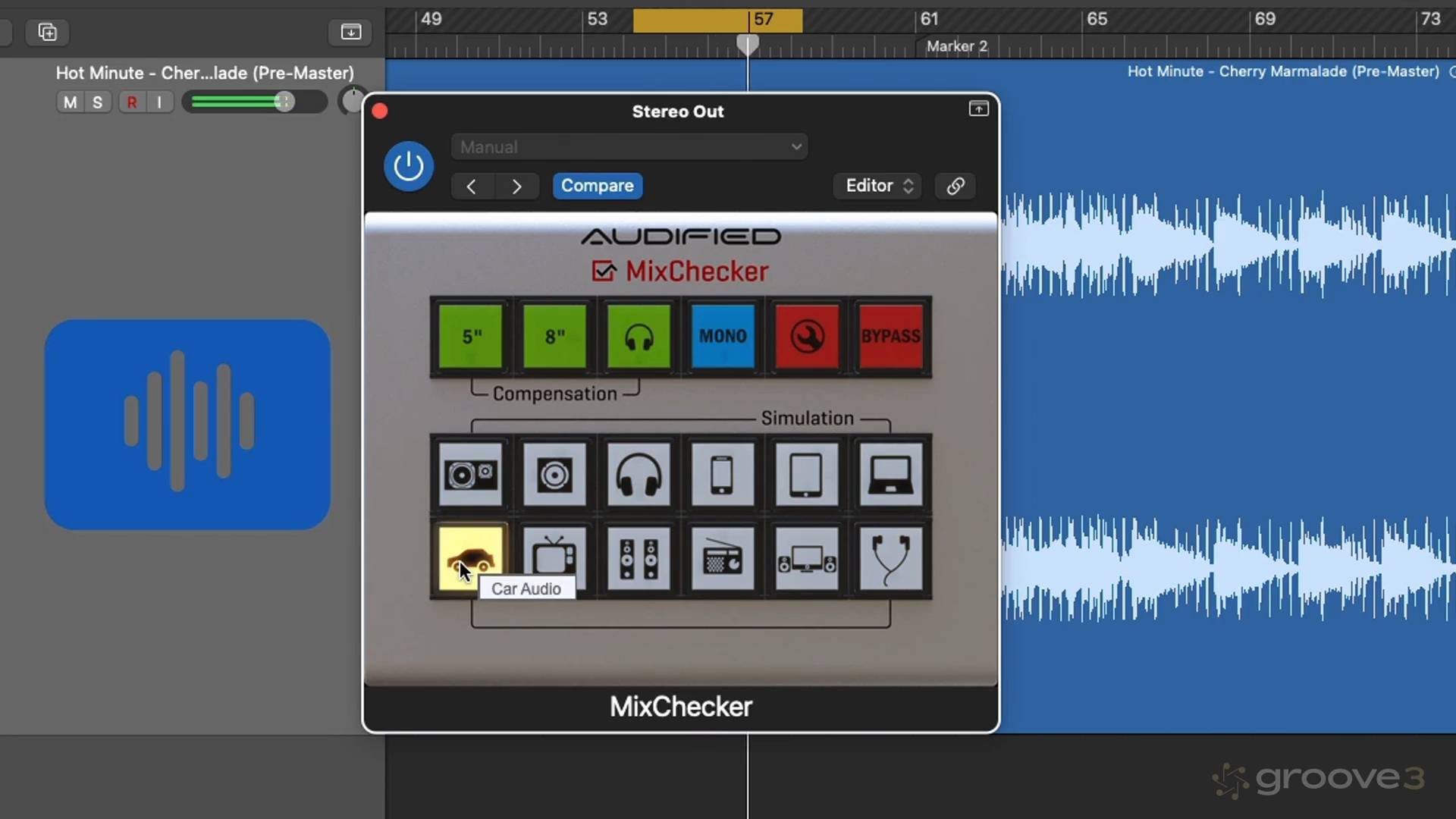Click Marker 2 in the timeline
1456x819 pixels.
click(956, 46)
